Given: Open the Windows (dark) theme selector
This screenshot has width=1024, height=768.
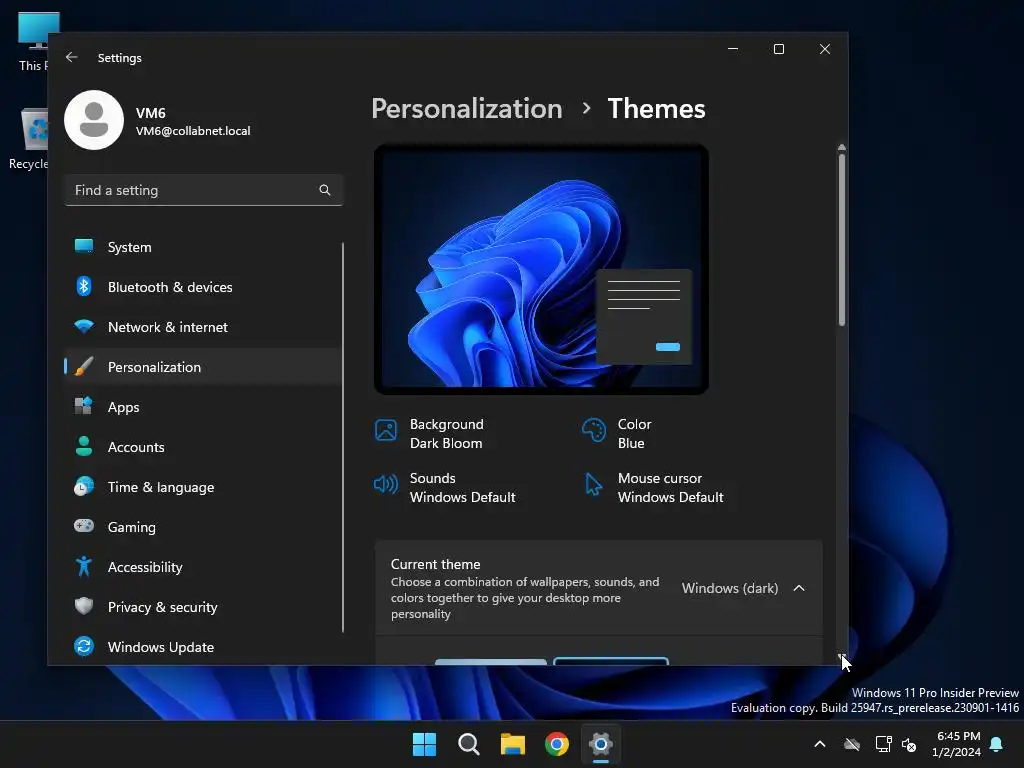Looking at the screenshot, I should (x=730, y=588).
